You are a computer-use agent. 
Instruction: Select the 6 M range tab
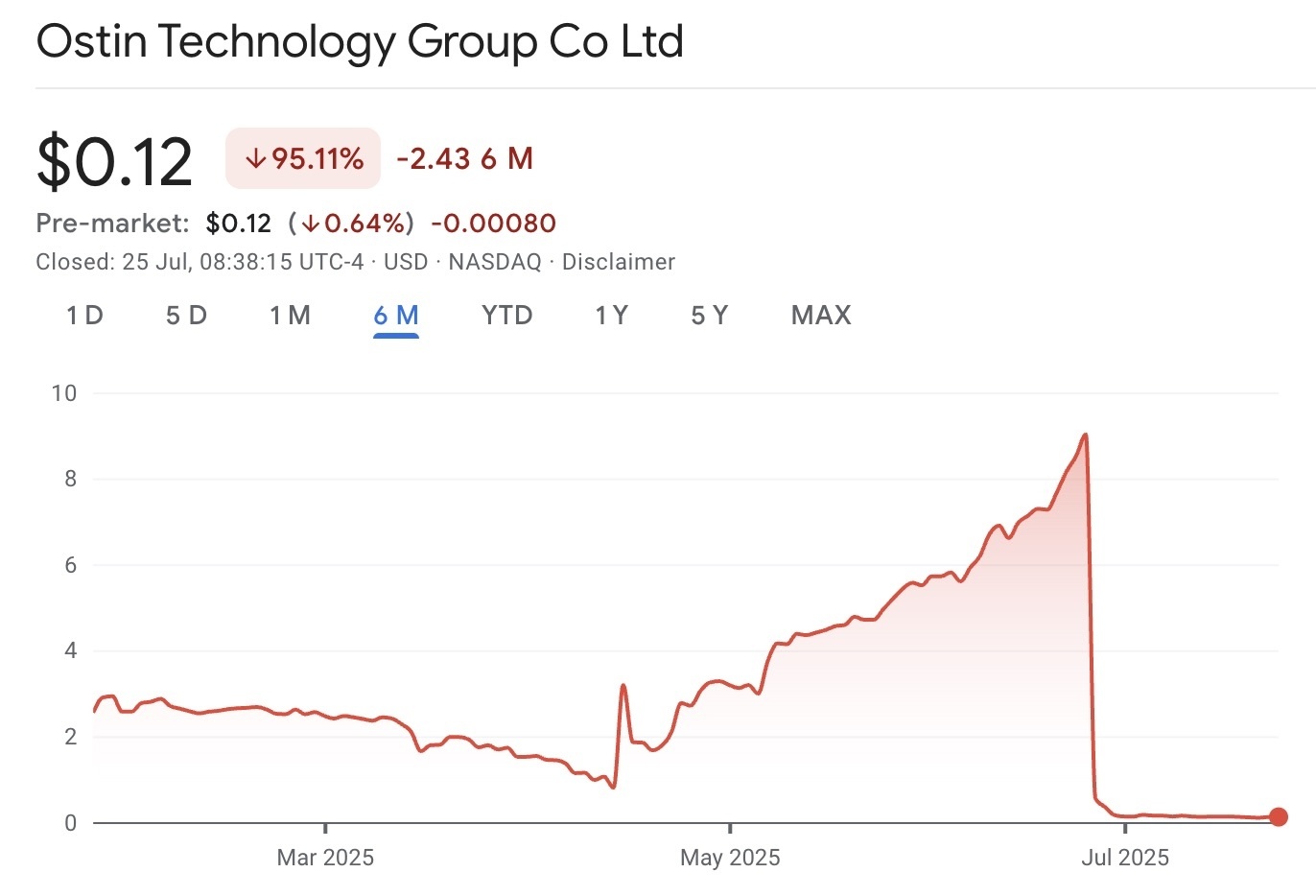click(x=396, y=316)
